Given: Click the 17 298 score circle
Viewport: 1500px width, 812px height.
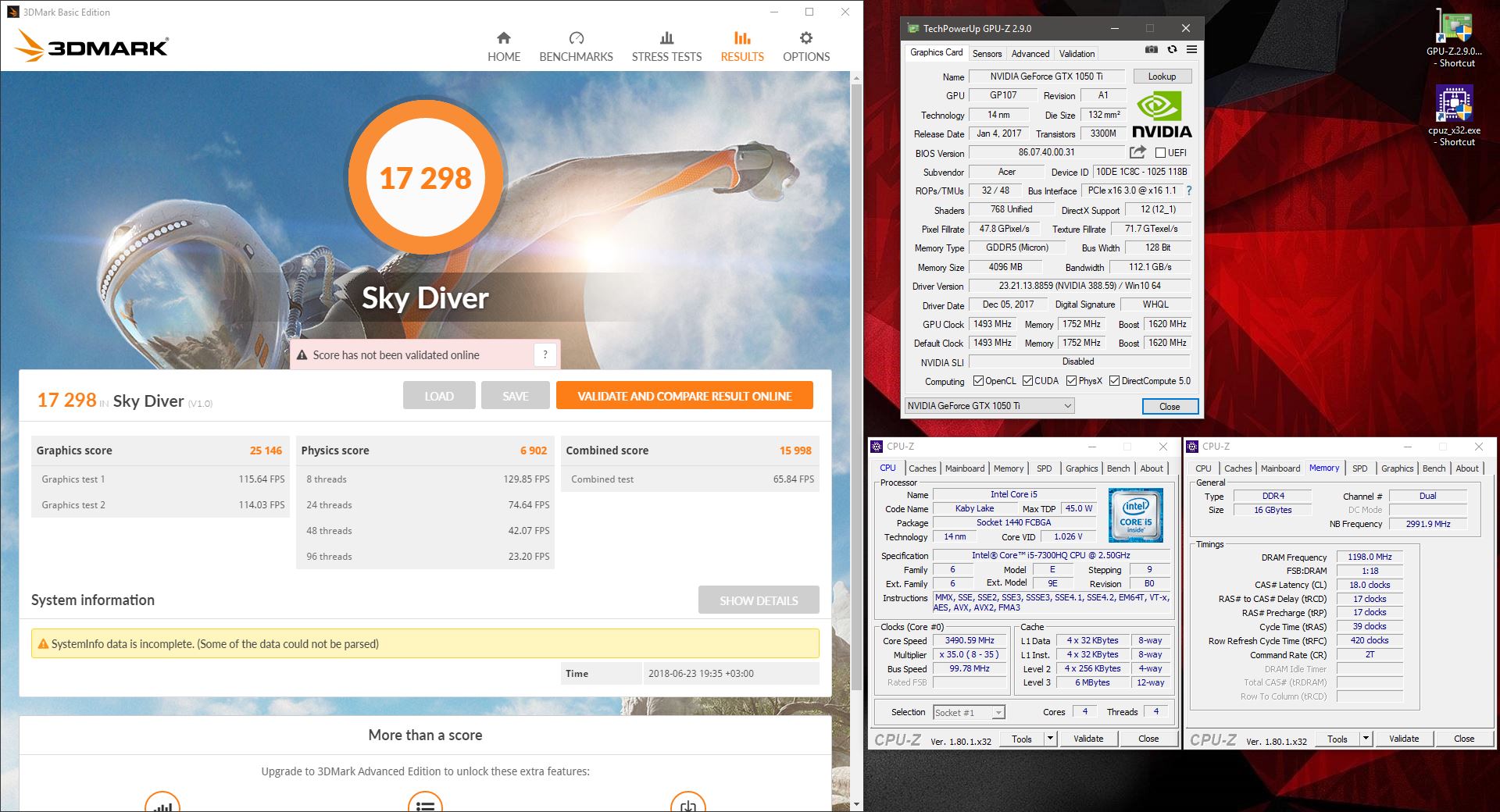Looking at the screenshot, I should click(x=426, y=178).
